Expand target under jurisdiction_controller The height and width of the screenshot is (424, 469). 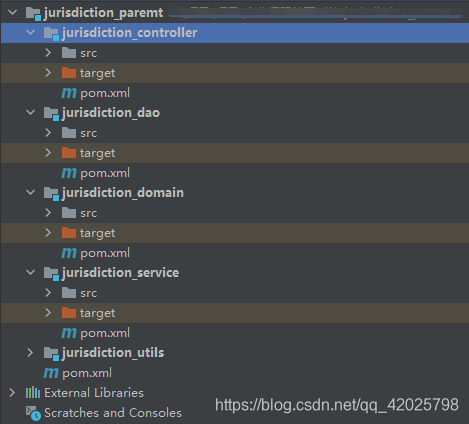48,73
